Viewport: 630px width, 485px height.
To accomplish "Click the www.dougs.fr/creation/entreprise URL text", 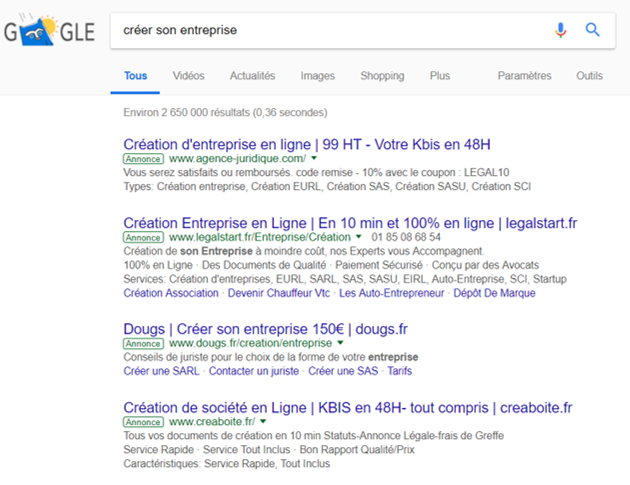I will point(250,343).
